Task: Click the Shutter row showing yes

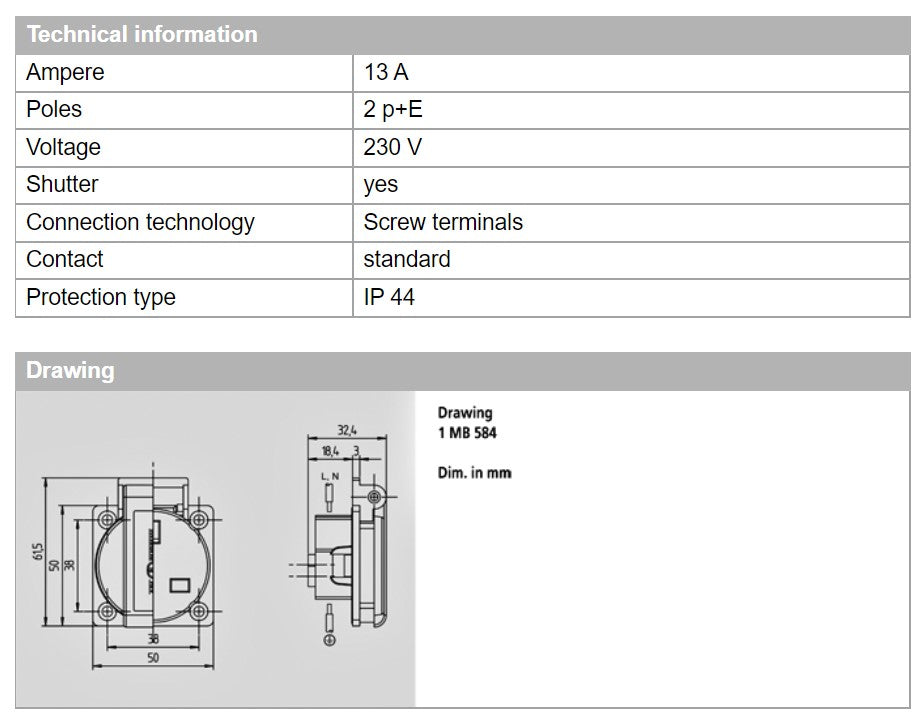Action: coord(380,184)
